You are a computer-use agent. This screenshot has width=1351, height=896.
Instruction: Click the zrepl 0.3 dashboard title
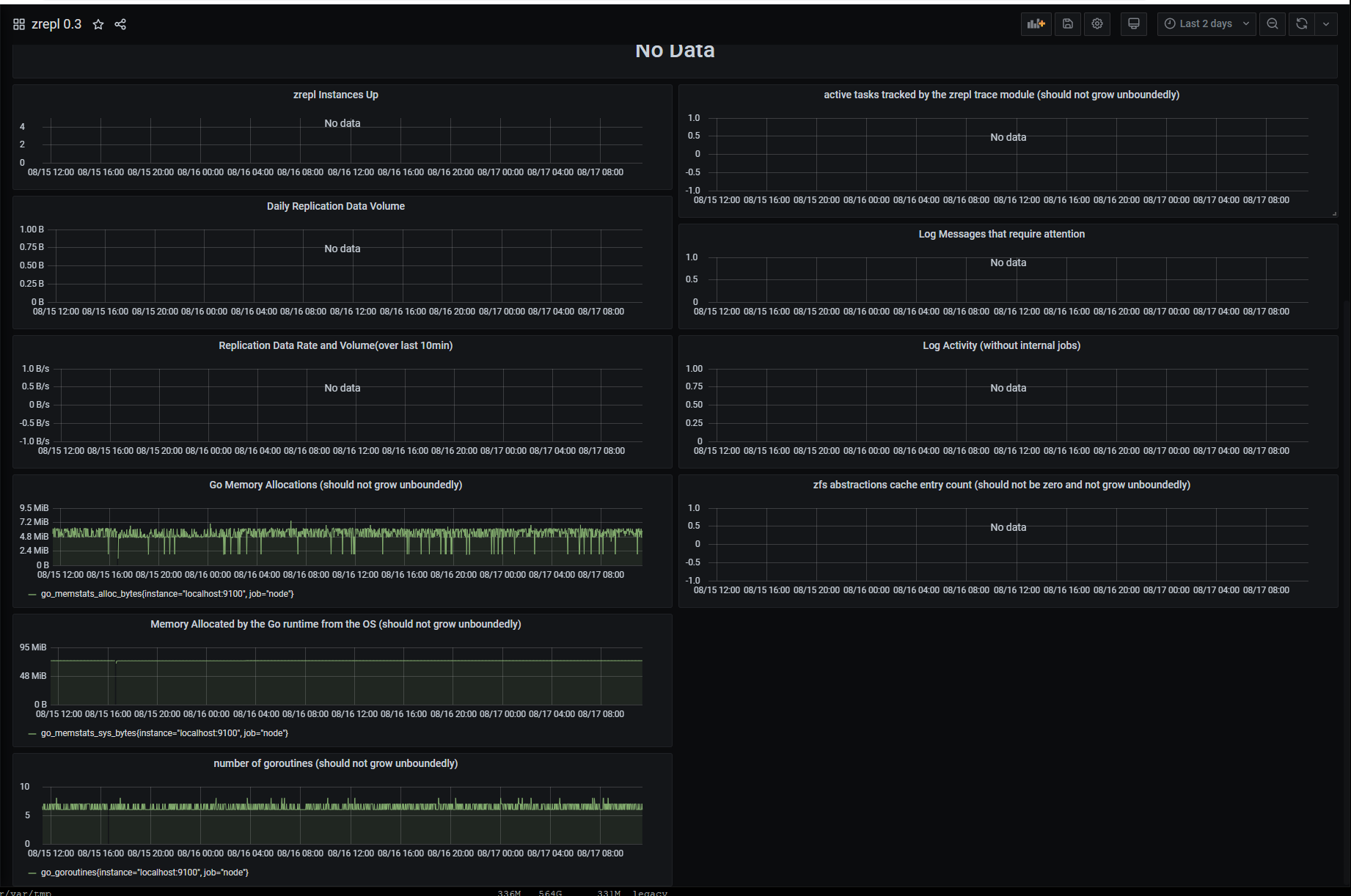55,24
